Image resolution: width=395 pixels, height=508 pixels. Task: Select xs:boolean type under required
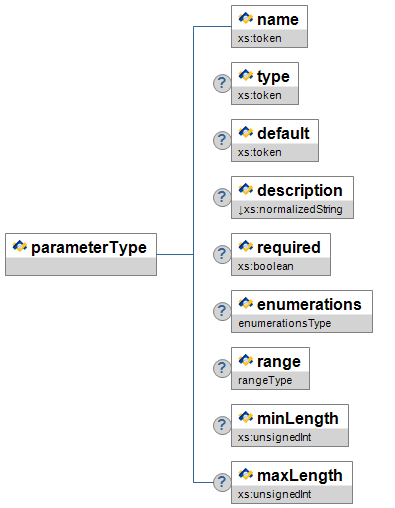[x=266, y=266]
